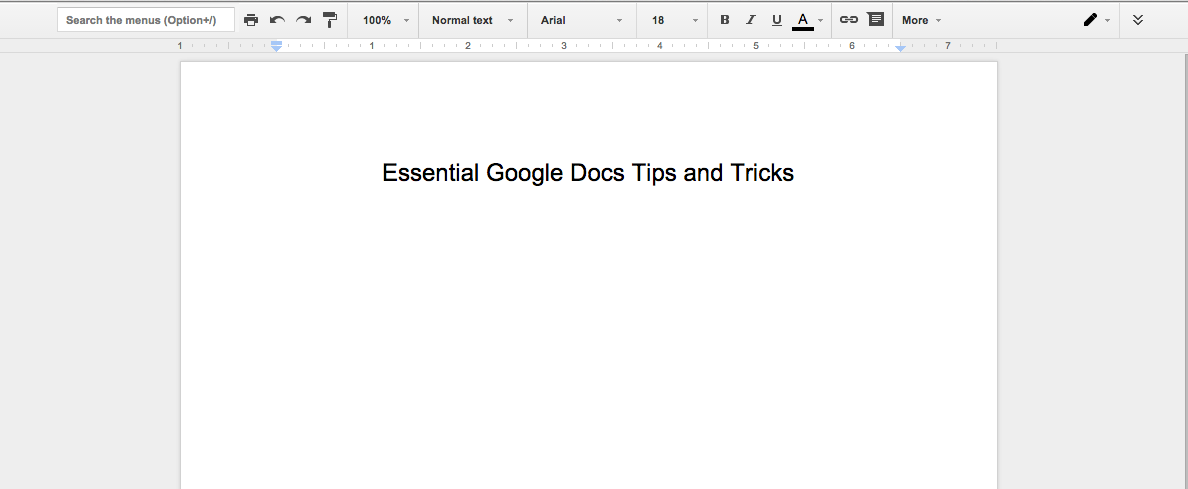Click the title text "Essential Google Docs Tips and Tricks"
Screen dimensions: 1188x489
(x=588, y=173)
